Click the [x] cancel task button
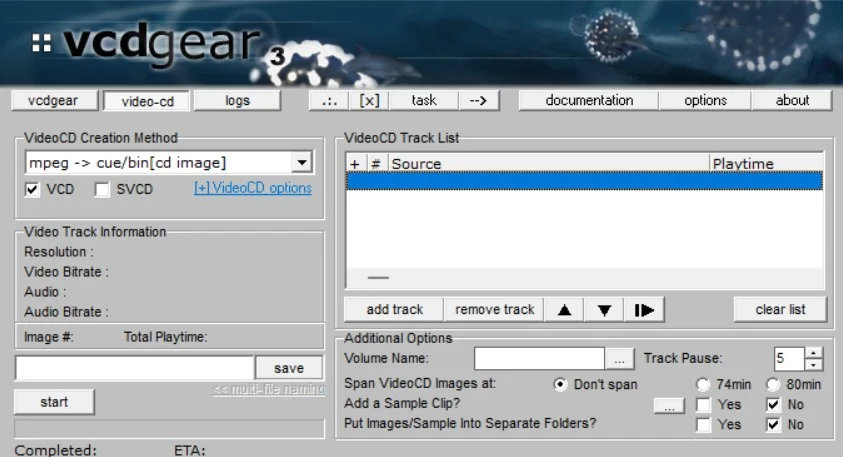Screen dimensions: 843x457 (369, 101)
